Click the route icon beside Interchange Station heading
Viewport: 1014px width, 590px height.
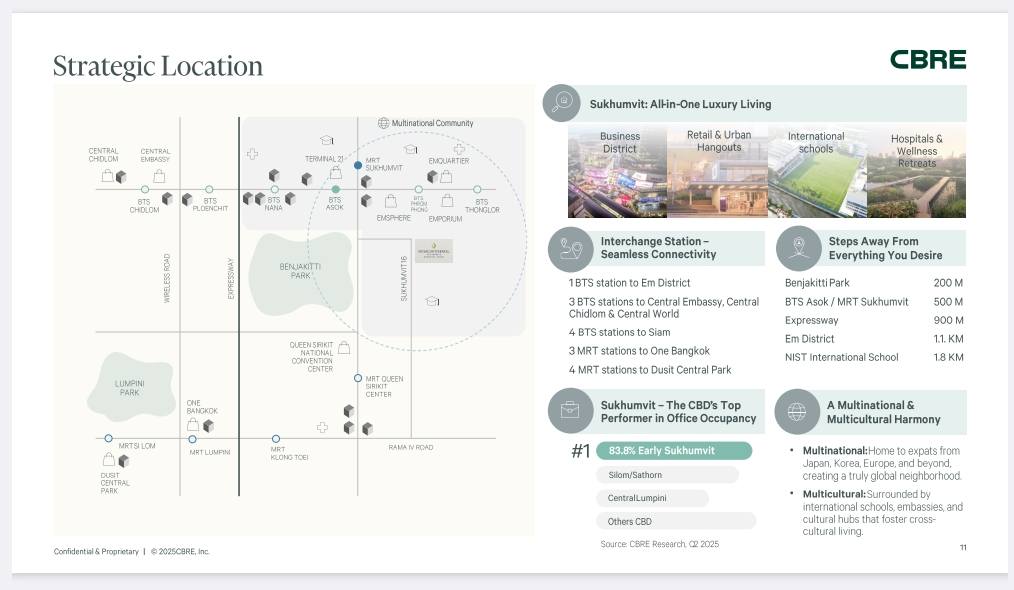coord(571,248)
